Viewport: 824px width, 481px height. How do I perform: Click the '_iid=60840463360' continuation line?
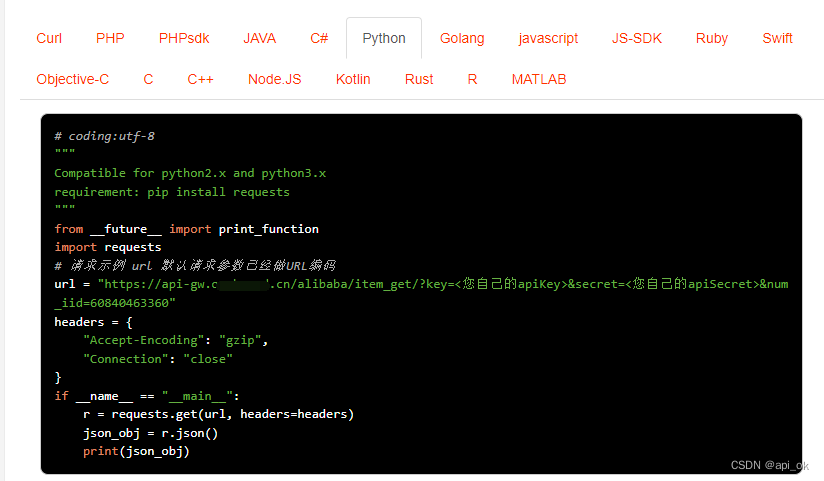[115, 303]
